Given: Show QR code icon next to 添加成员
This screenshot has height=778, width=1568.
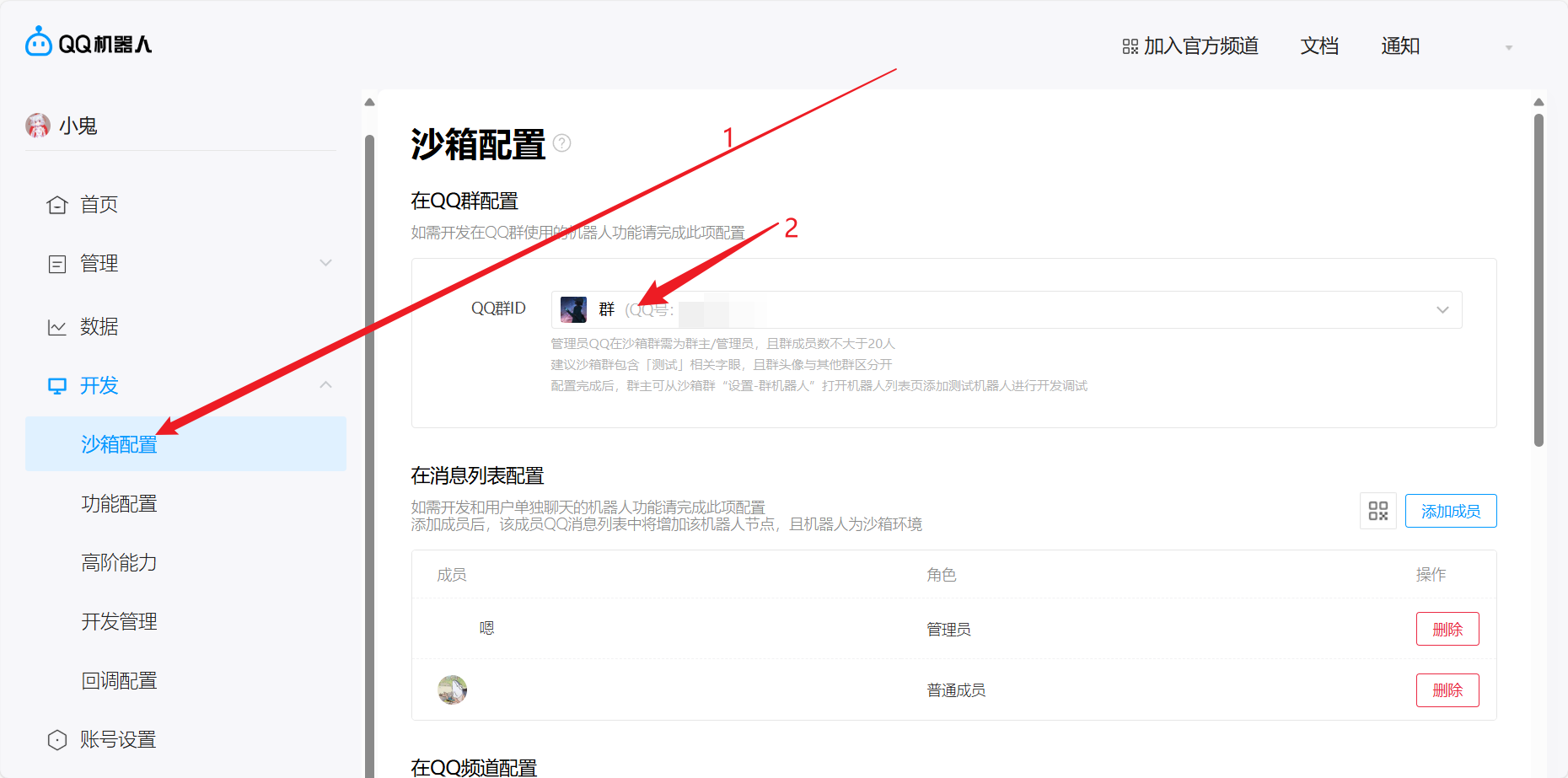Looking at the screenshot, I should pyautogui.click(x=1378, y=511).
